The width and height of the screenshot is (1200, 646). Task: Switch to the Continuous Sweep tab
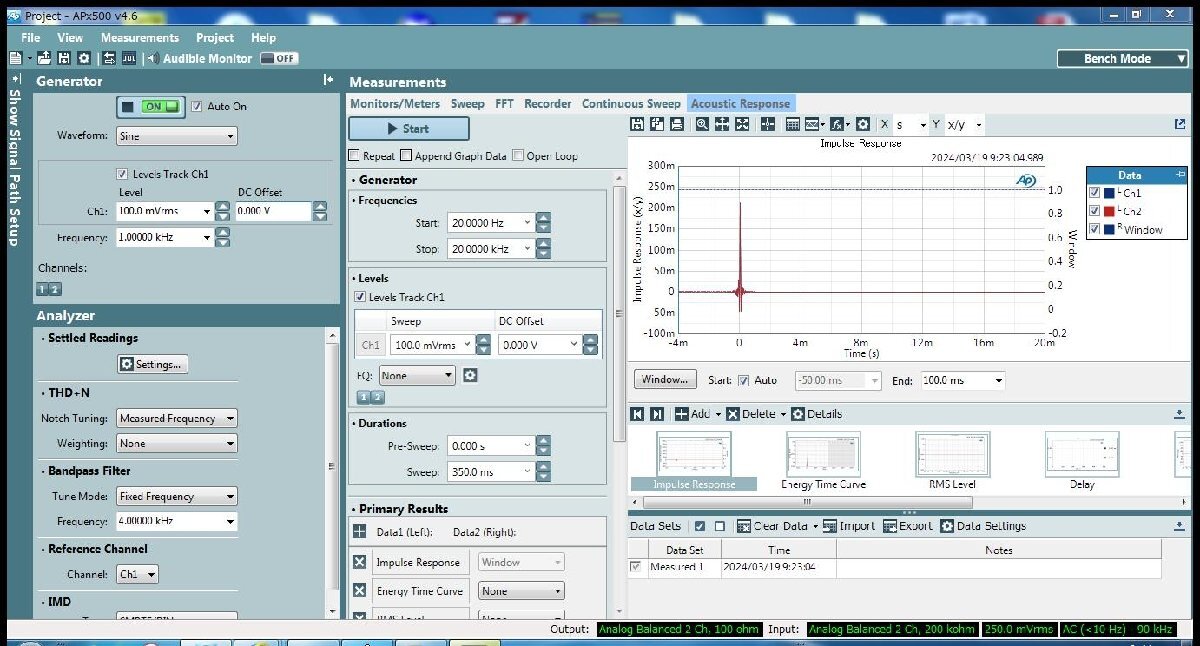631,104
